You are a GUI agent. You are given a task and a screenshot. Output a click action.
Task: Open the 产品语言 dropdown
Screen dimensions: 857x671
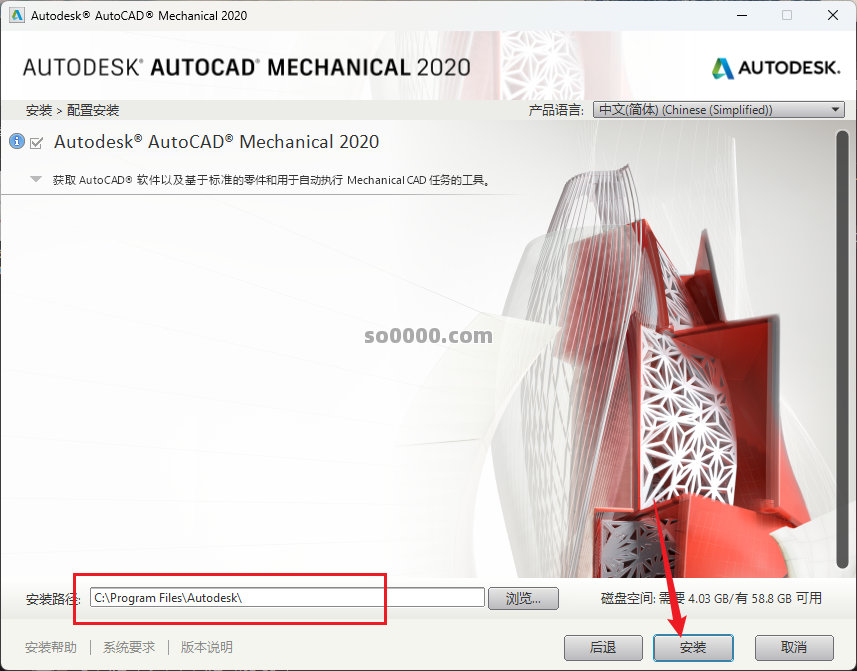(x=718, y=110)
